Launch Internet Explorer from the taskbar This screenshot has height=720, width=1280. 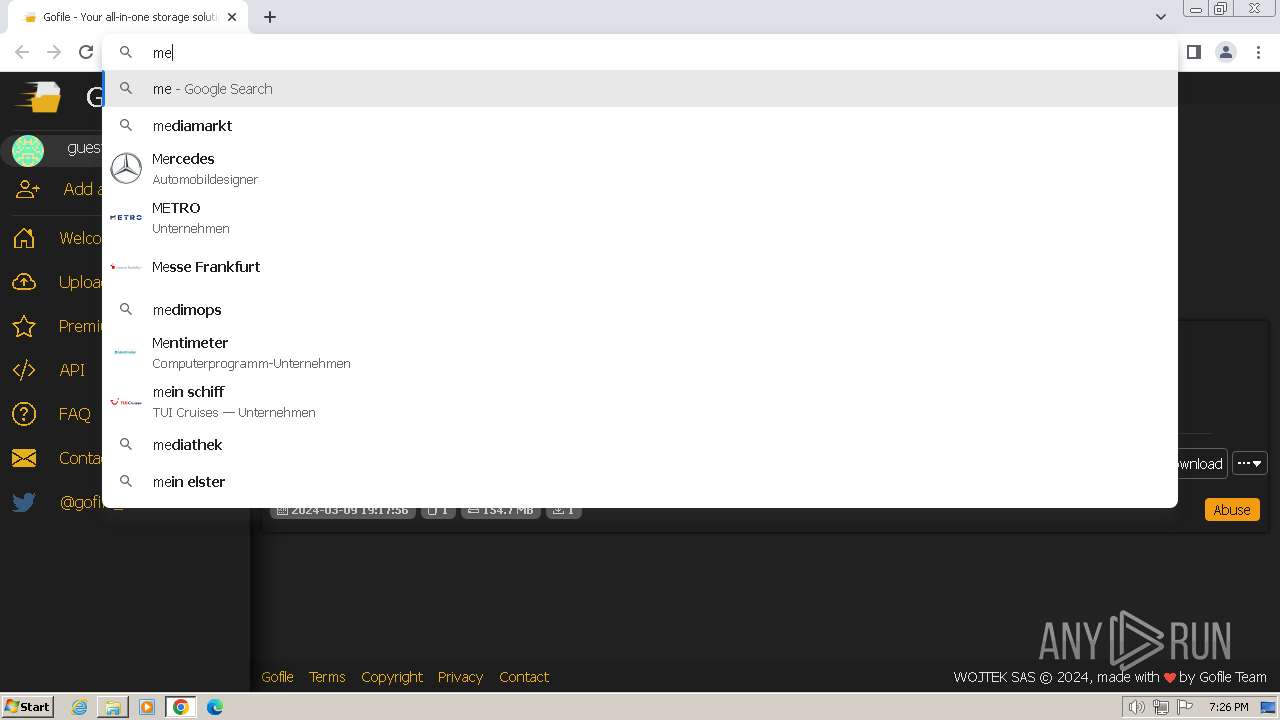click(x=79, y=707)
